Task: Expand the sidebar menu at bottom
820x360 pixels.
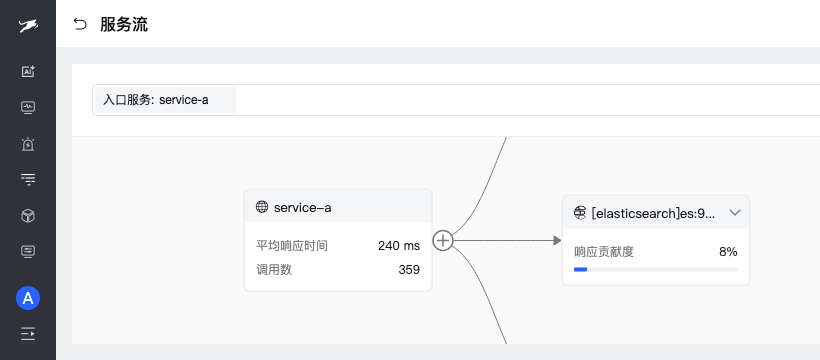Action: [28, 333]
